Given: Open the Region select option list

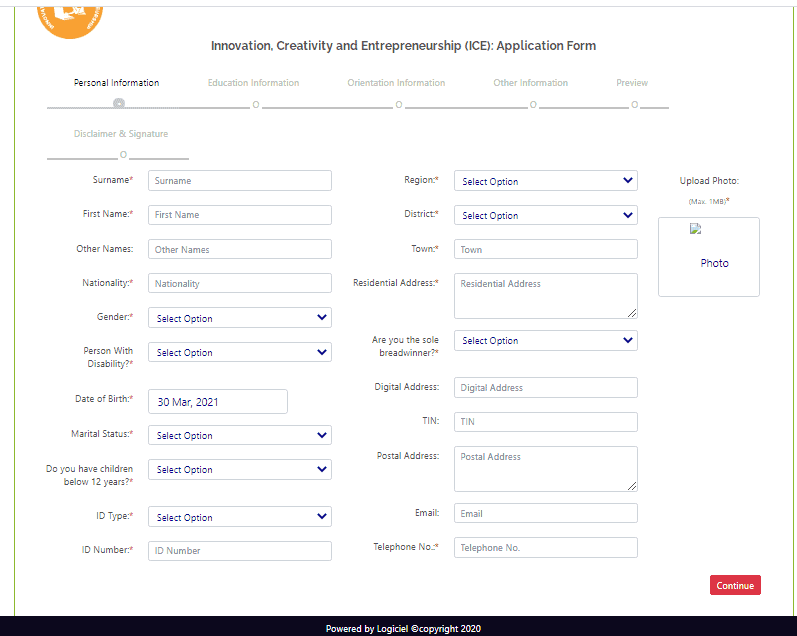Looking at the screenshot, I should (x=545, y=181).
